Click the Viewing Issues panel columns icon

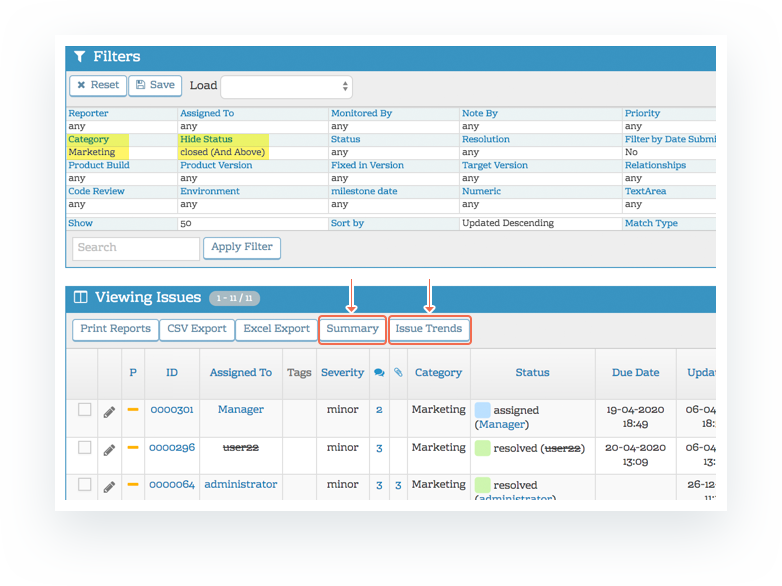coord(81,297)
